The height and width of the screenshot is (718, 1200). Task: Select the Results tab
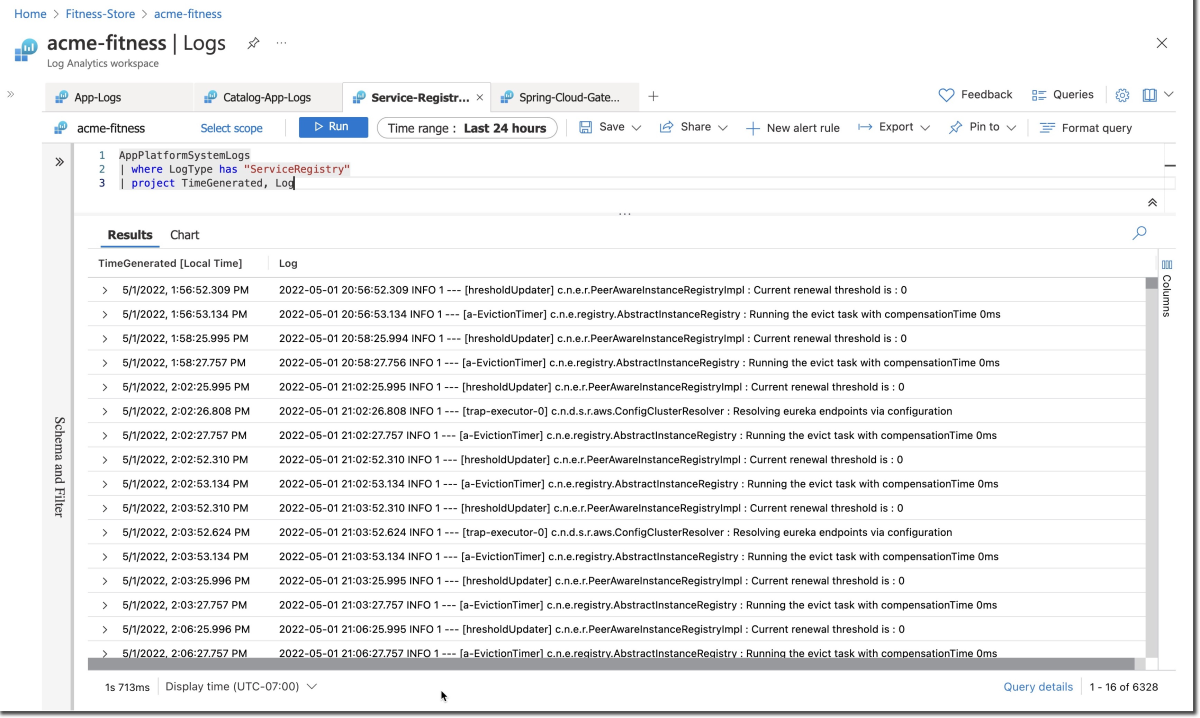click(x=130, y=235)
